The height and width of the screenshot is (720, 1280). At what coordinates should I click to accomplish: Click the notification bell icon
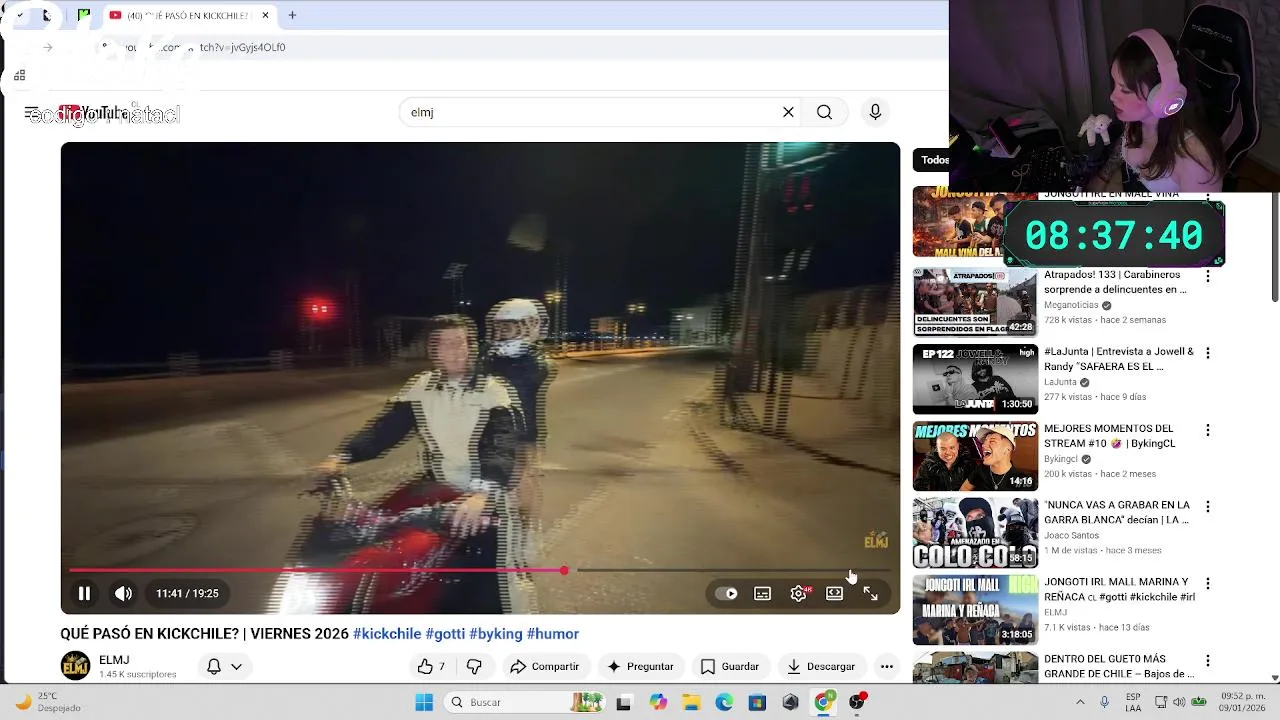coord(213,666)
